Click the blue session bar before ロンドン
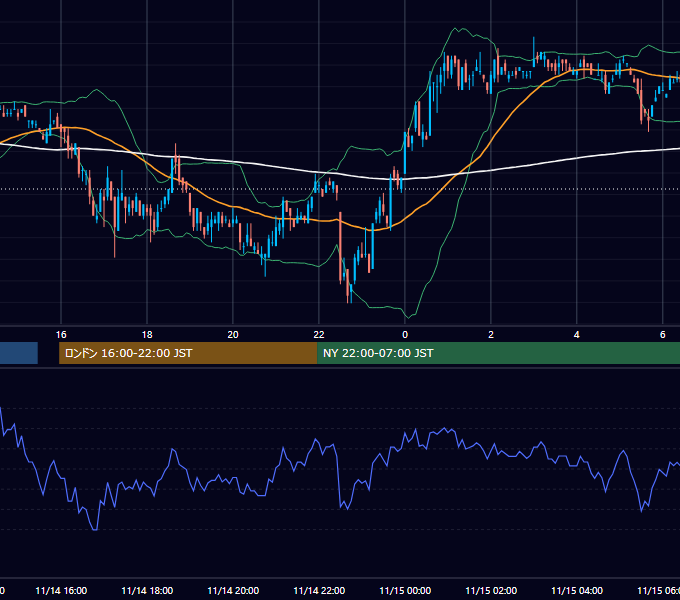This screenshot has height=600, width=680. pyautogui.click(x=19, y=353)
